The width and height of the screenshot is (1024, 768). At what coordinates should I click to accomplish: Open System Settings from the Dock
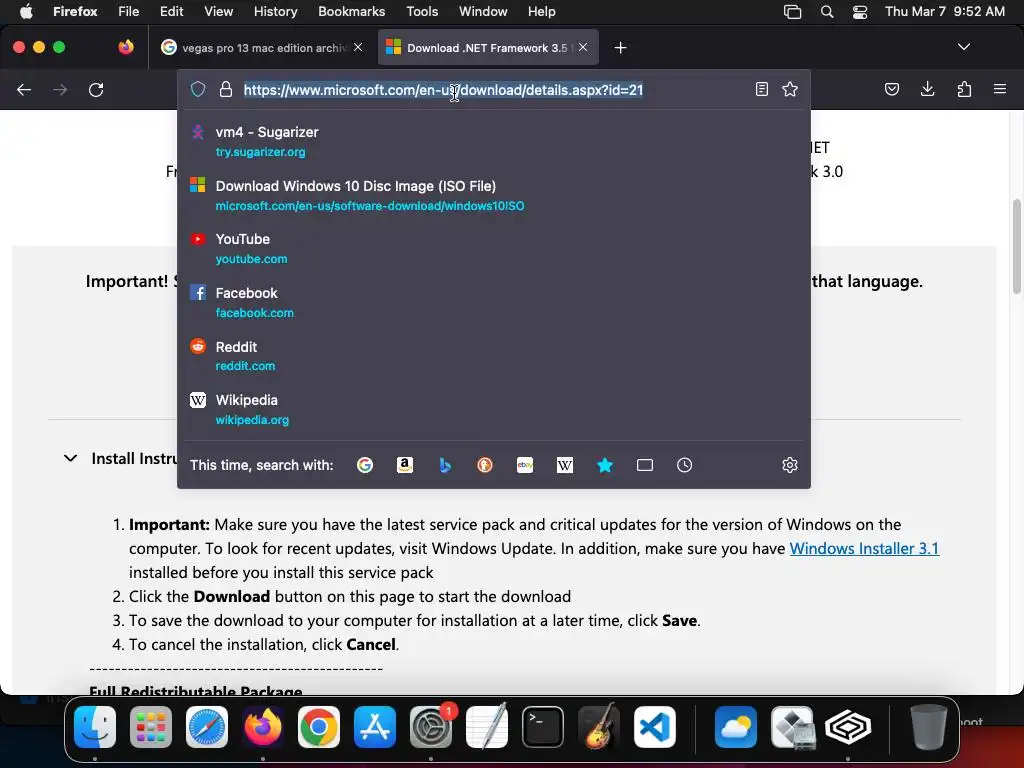431,727
